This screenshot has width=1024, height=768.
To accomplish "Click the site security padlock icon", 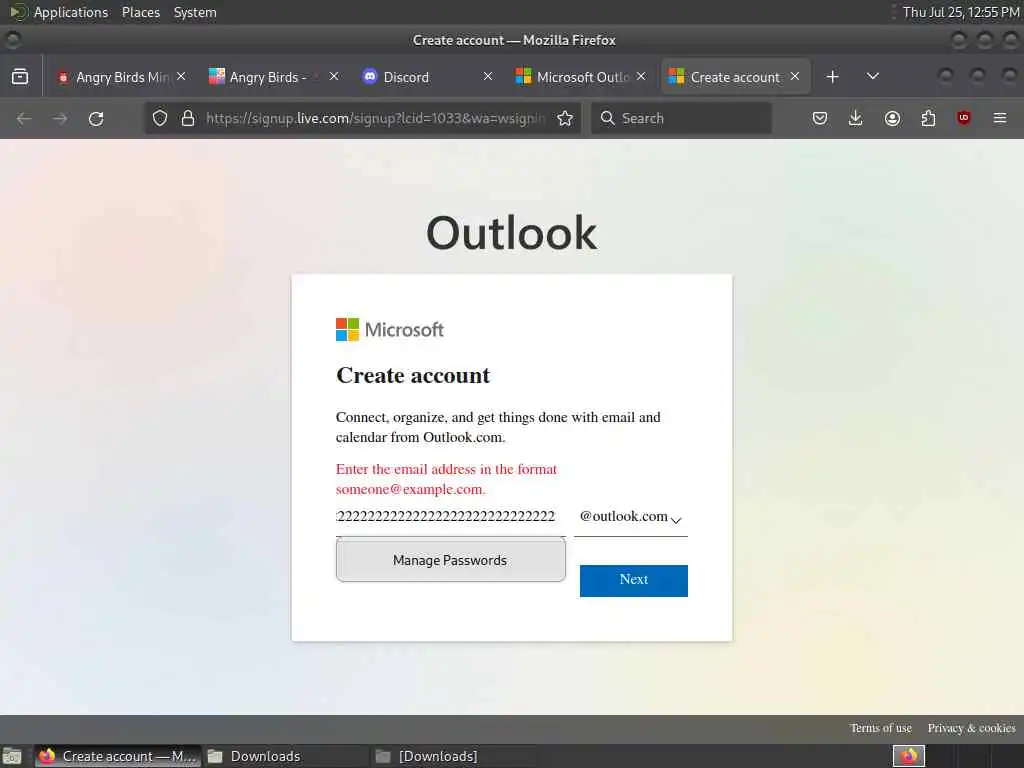I will tap(188, 118).
